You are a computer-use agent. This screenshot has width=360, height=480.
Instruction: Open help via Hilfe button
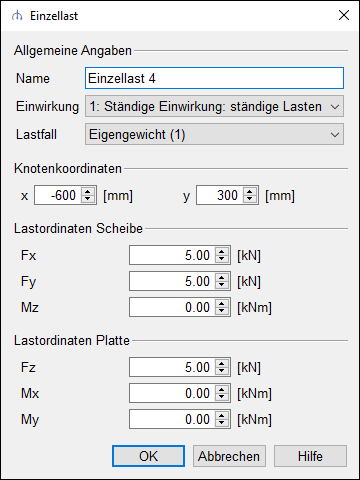[x=310, y=456]
